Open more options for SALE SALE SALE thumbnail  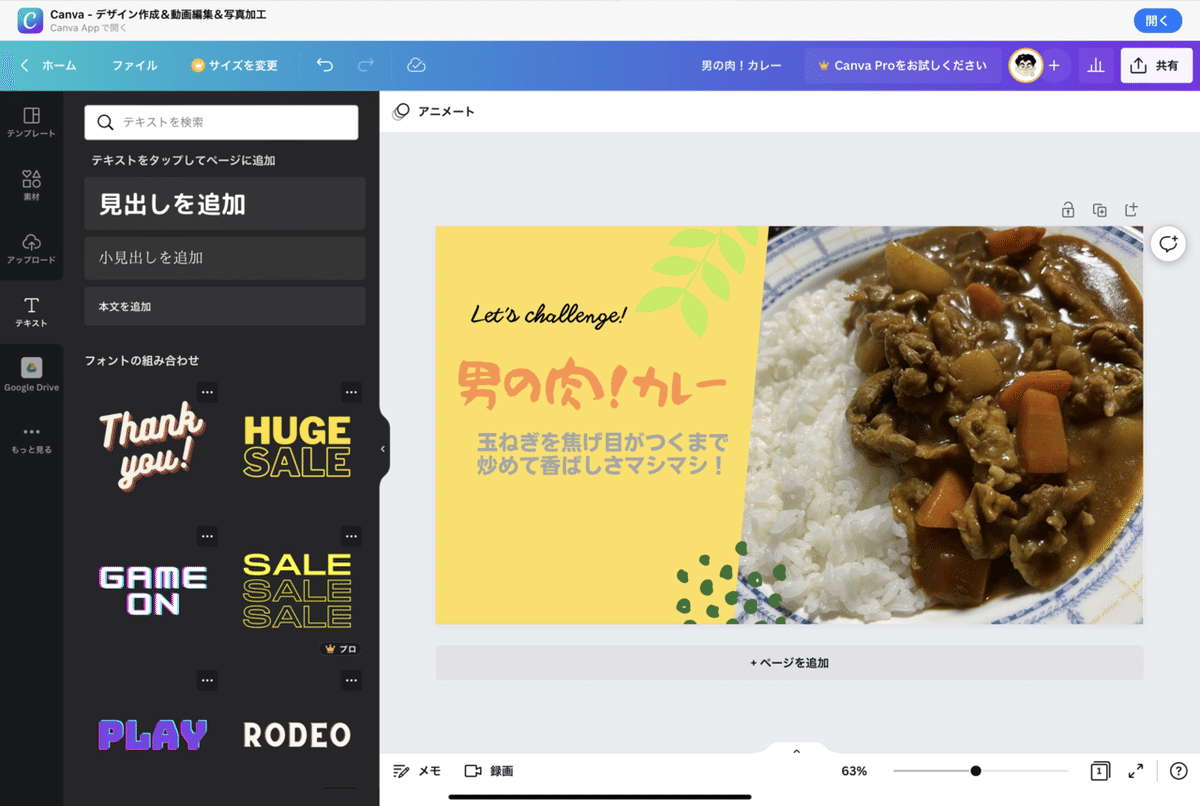[351, 536]
